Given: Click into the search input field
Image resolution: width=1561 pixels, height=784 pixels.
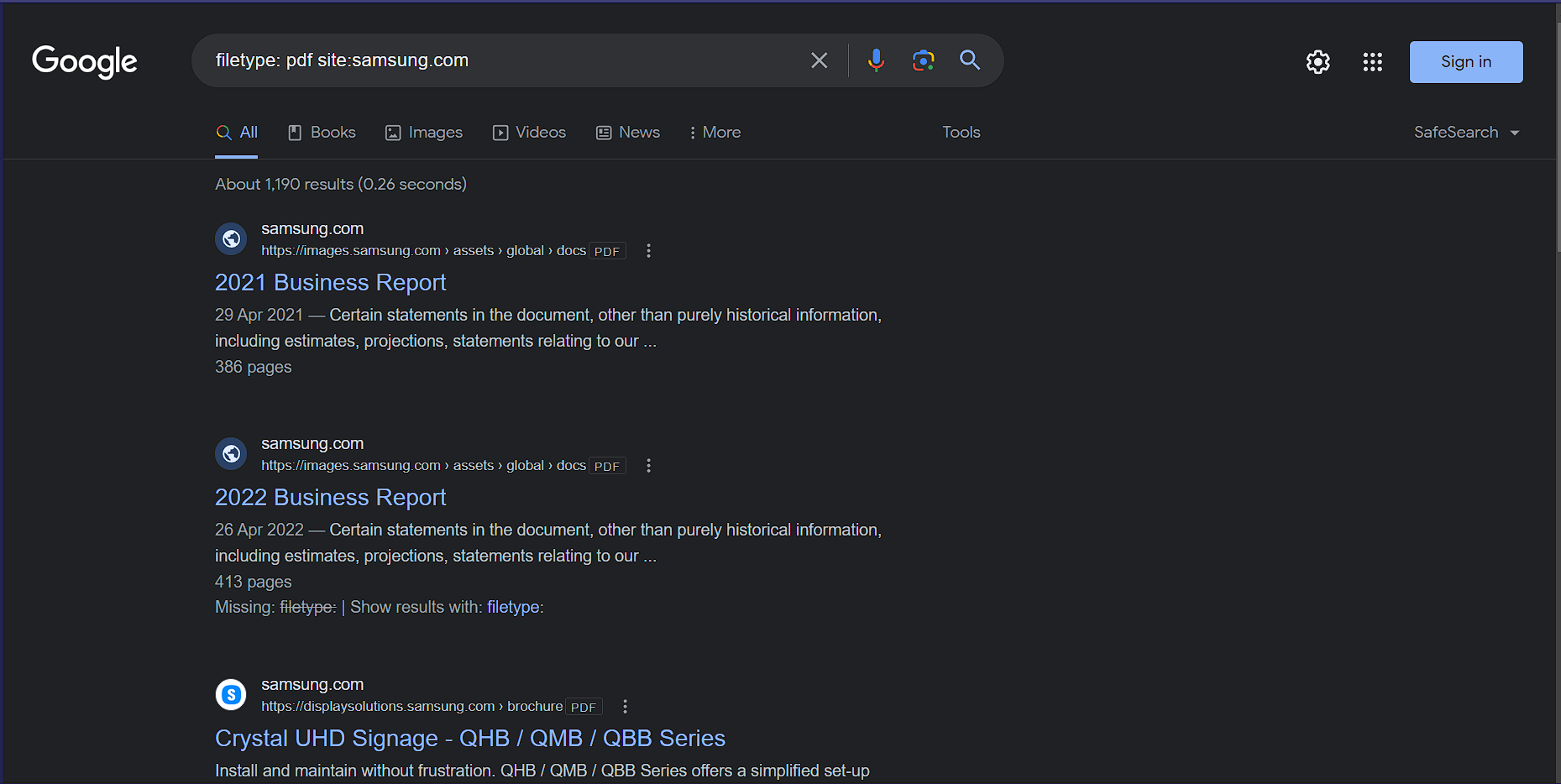Looking at the screenshot, I should click(504, 60).
